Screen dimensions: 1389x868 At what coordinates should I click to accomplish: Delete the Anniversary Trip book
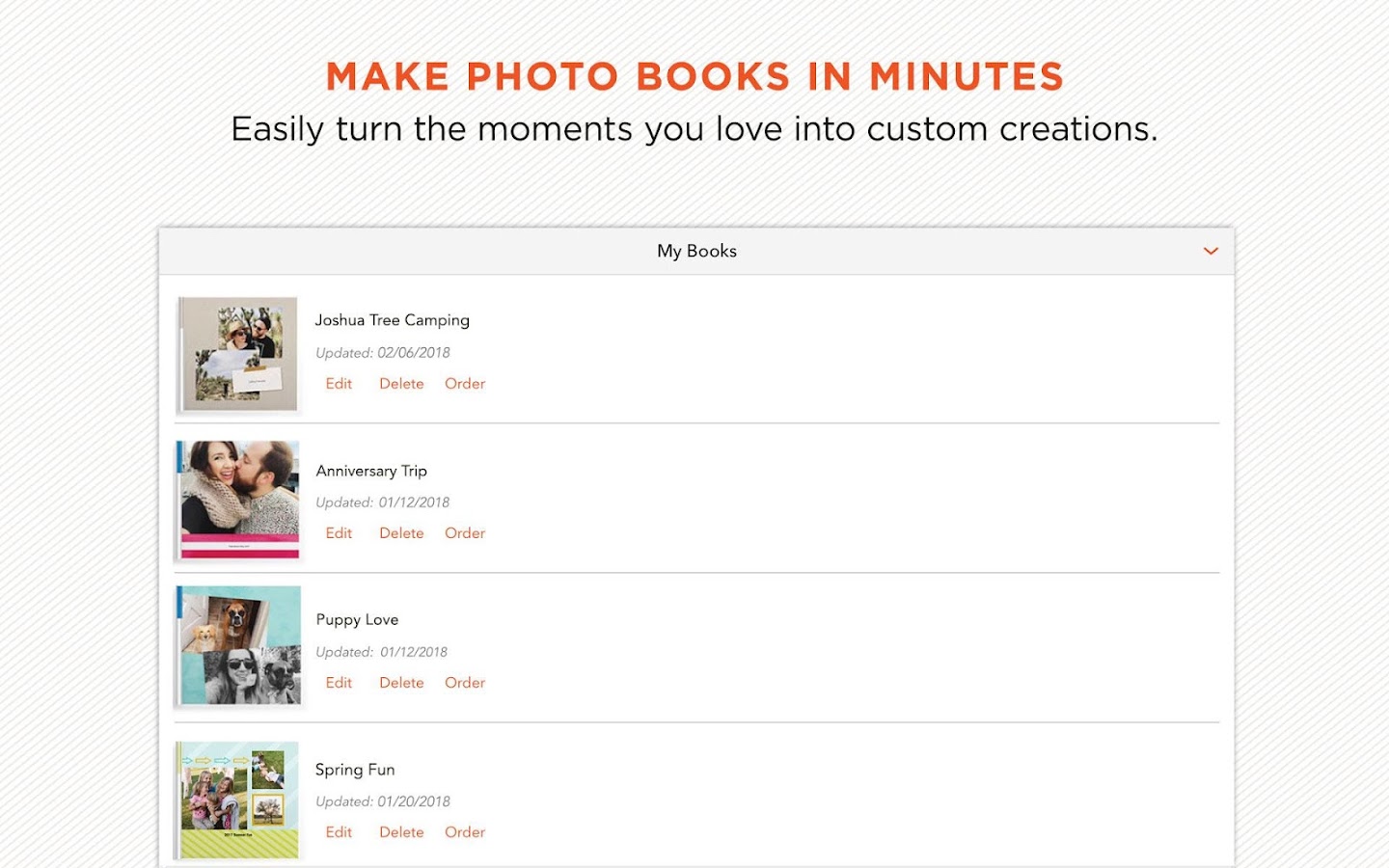pos(401,533)
